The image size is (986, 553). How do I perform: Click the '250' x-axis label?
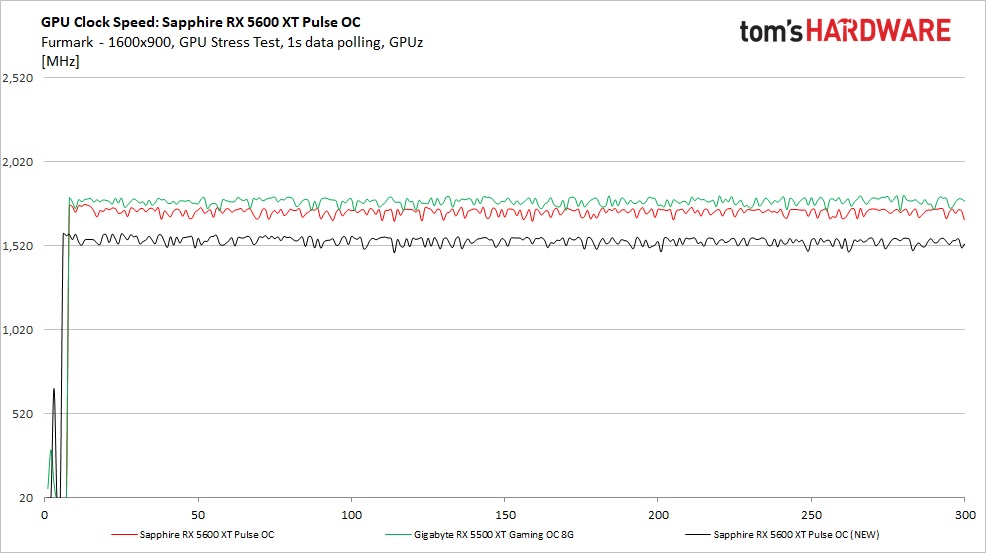(811, 515)
